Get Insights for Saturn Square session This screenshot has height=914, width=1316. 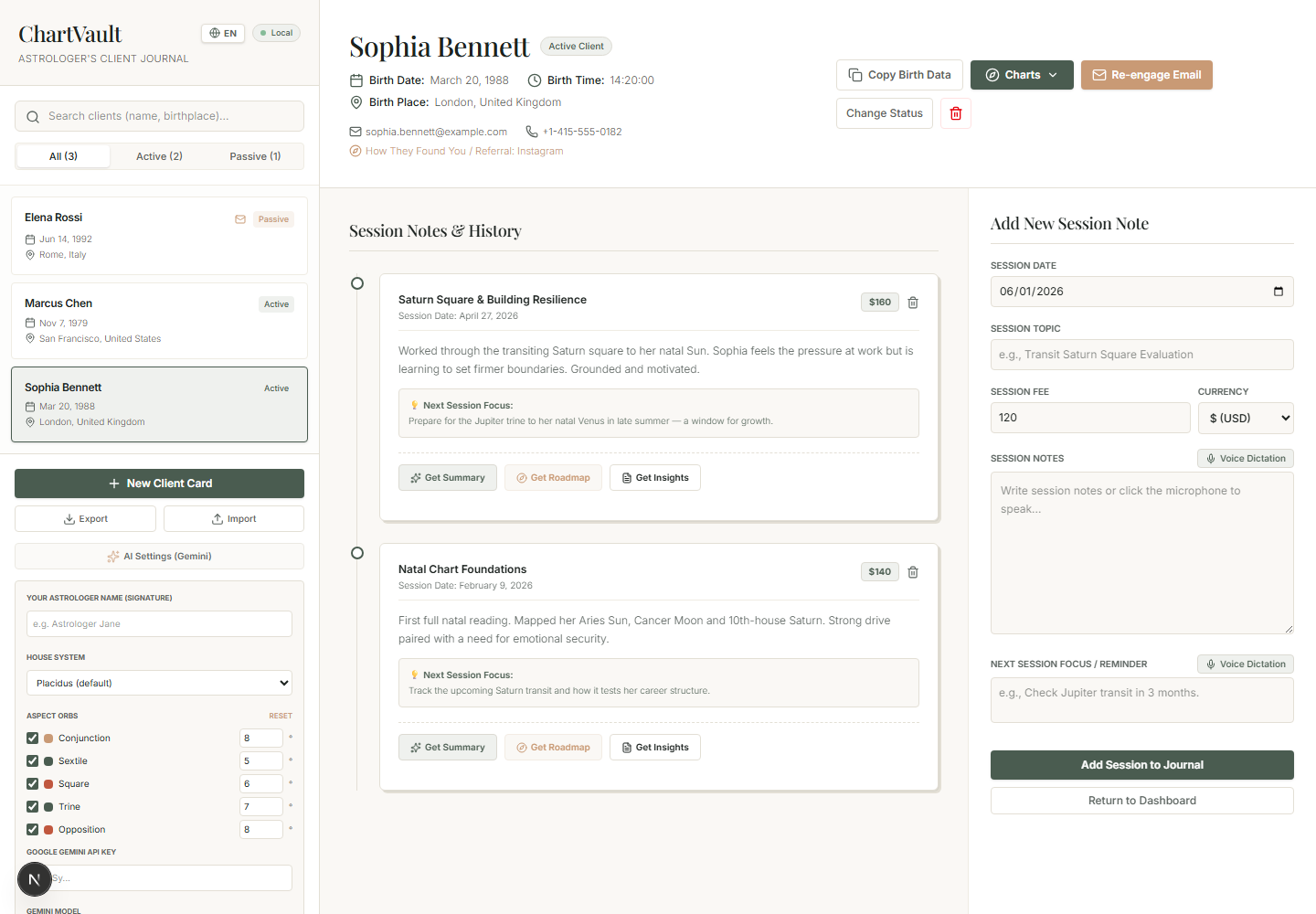click(655, 478)
